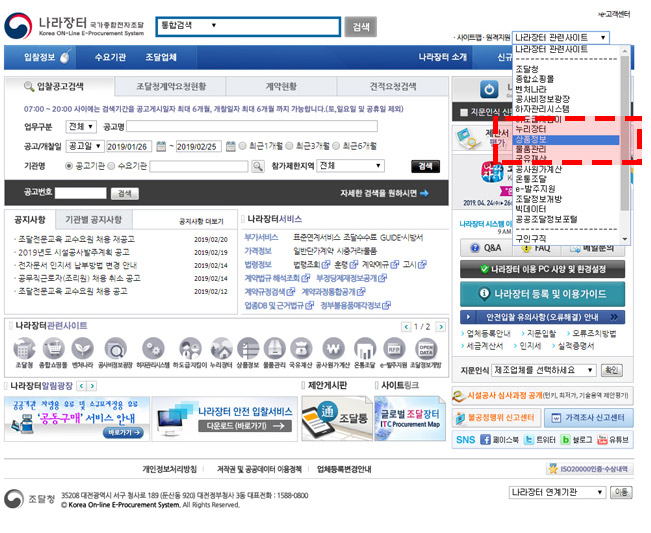Open the 종합쇼핑몰 shopping cart icon

[x=53, y=348]
